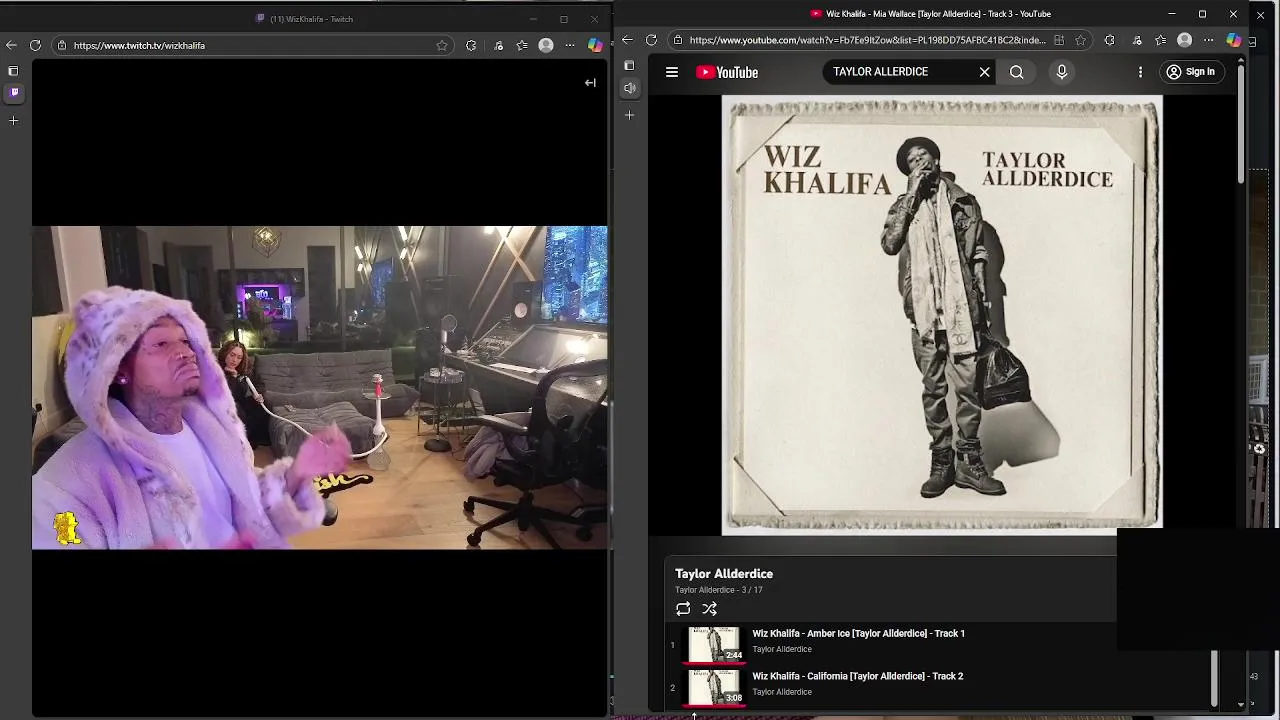
Task: Open Edge settings ellipsis in Twitch window
Action: 570,45
